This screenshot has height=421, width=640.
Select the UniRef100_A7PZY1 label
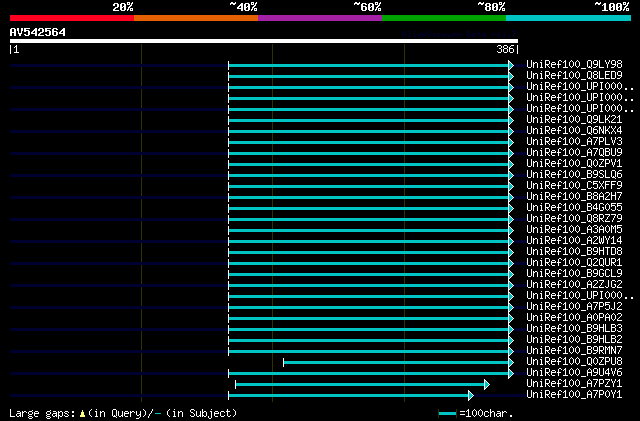pyautogui.click(x=574, y=383)
